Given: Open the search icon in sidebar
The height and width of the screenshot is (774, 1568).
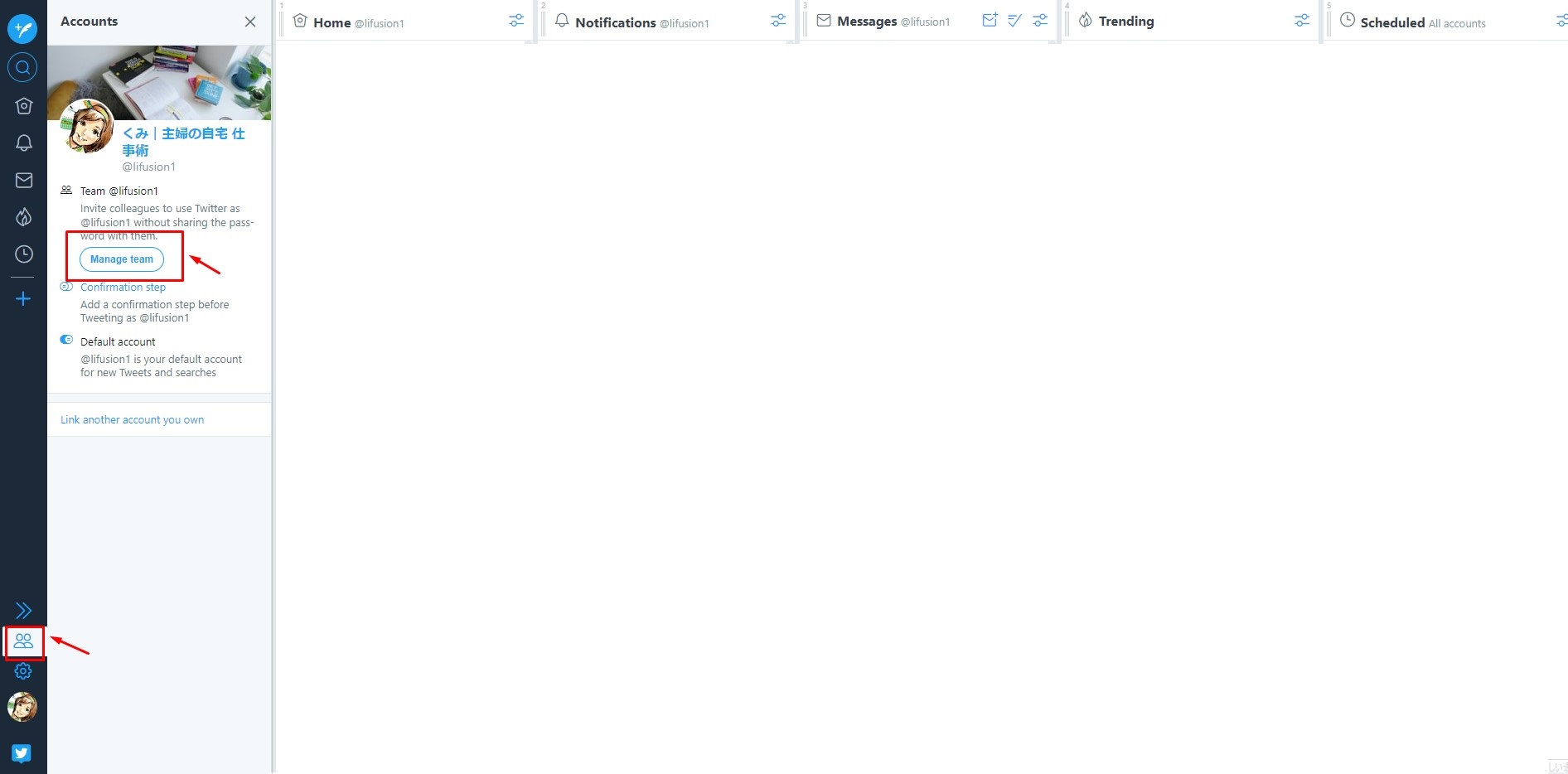Looking at the screenshot, I should pyautogui.click(x=22, y=67).
